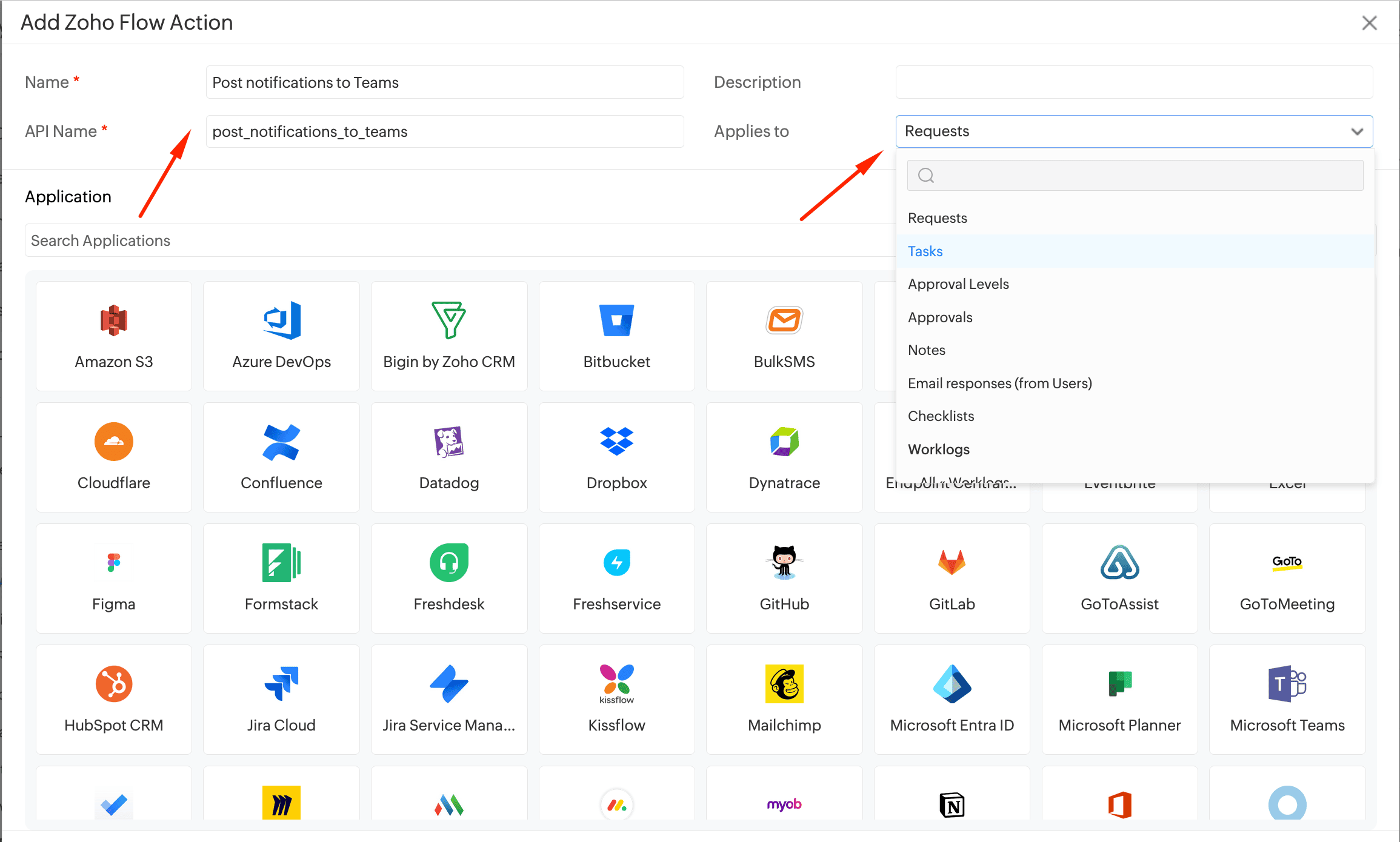Choose the GitHub application tile

pos(784,578)
